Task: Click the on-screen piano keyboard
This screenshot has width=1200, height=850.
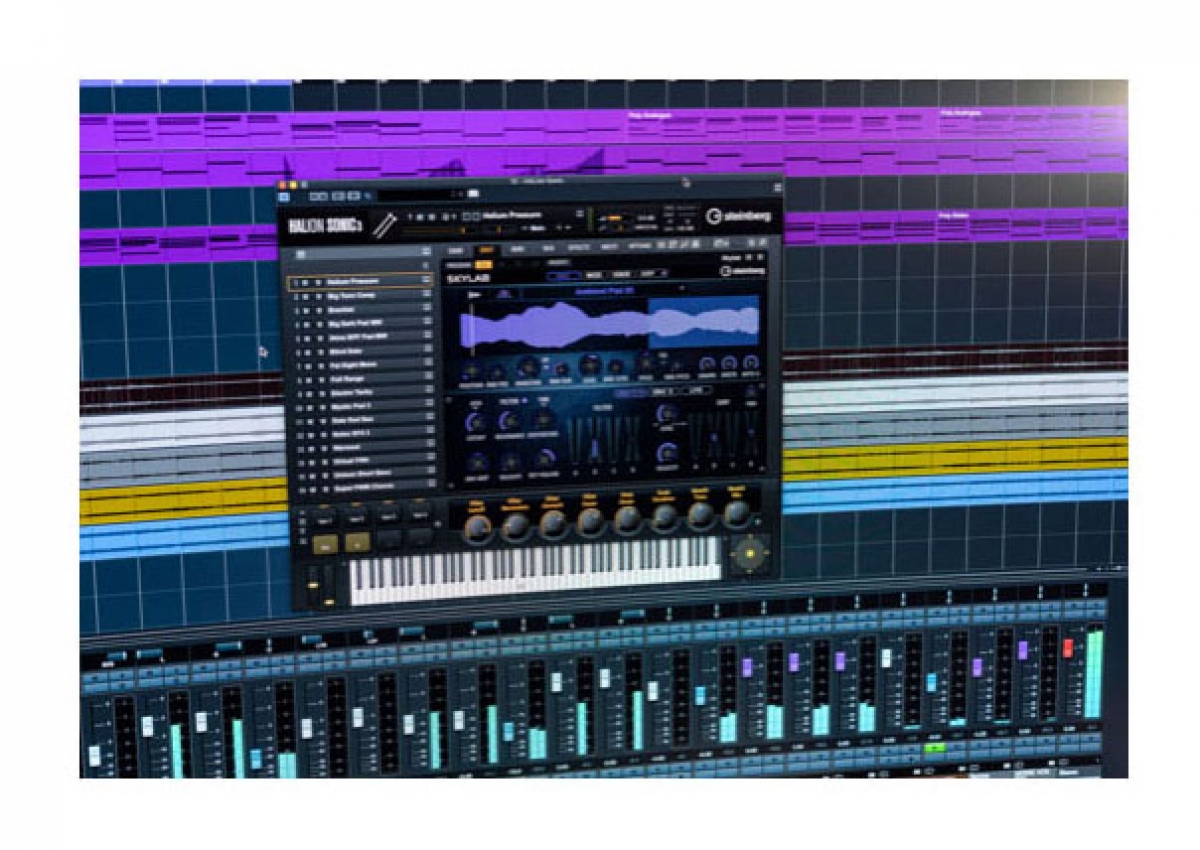Action: (534, 570)
